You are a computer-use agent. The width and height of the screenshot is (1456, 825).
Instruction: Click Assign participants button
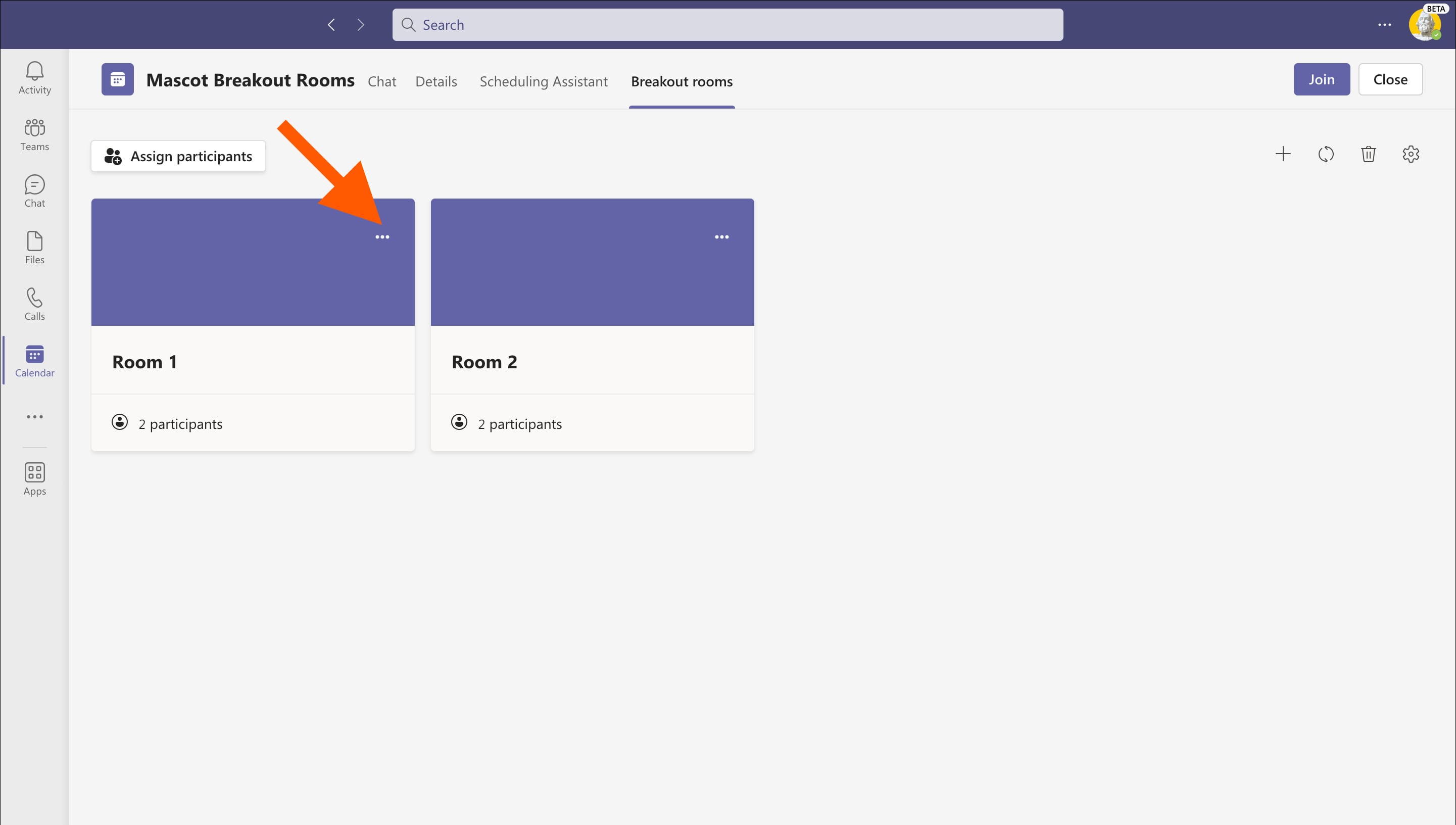point(178,157)
